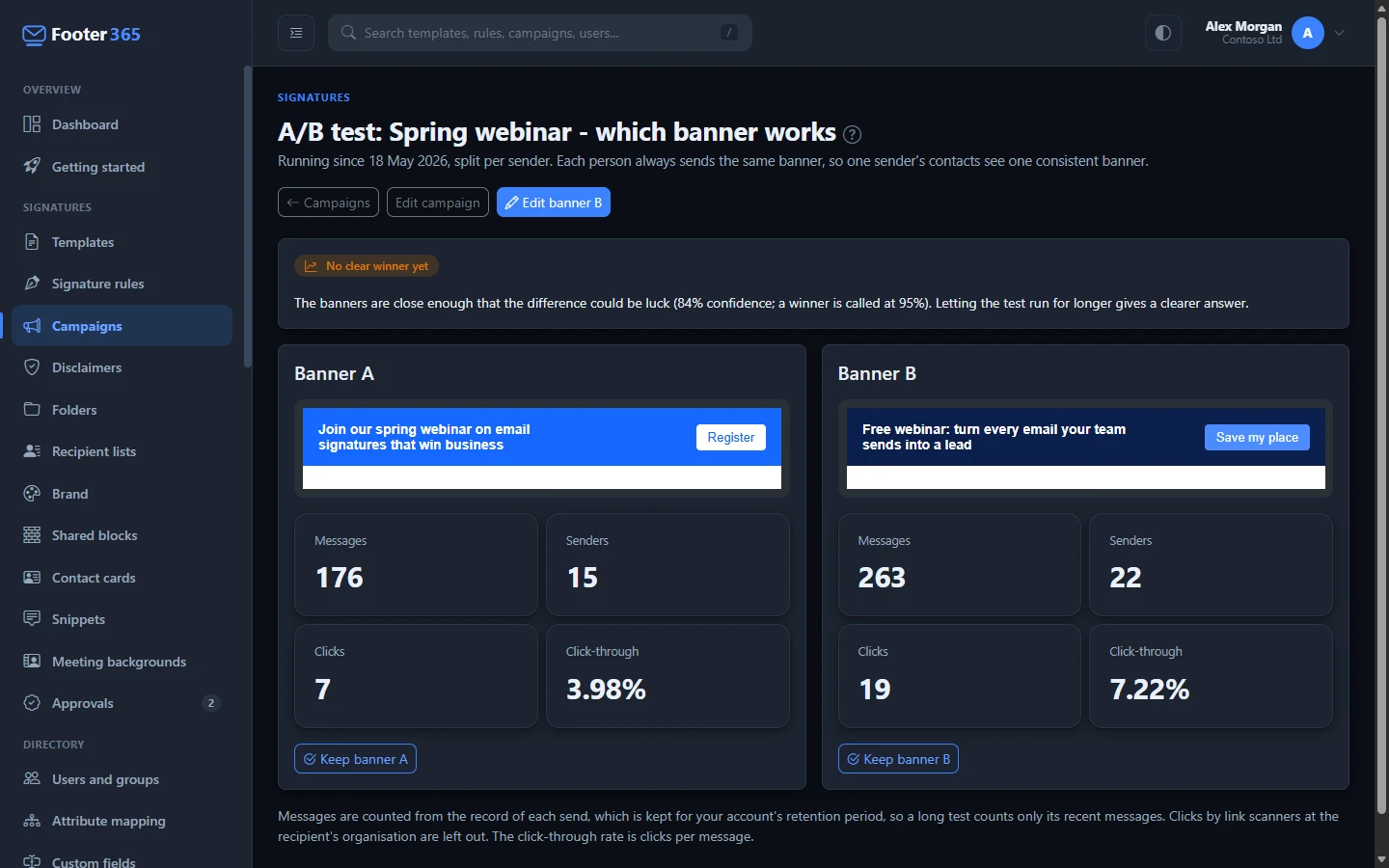
Task: Click Banner A Clicks value 7
Action: click(x=323, y=689)
